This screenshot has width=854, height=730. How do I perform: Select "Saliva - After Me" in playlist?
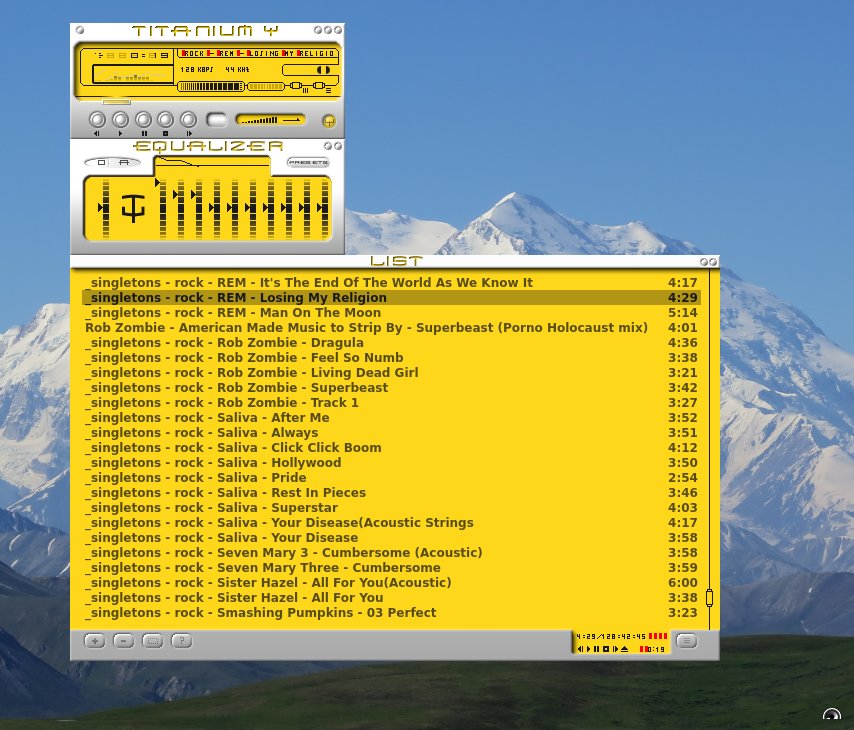tap(391, 417)
